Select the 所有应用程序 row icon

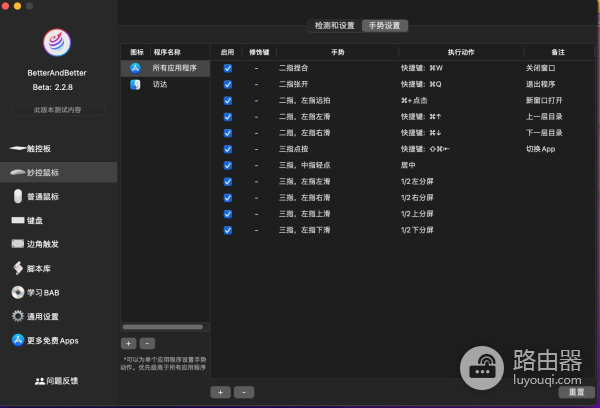coord(135,68)
